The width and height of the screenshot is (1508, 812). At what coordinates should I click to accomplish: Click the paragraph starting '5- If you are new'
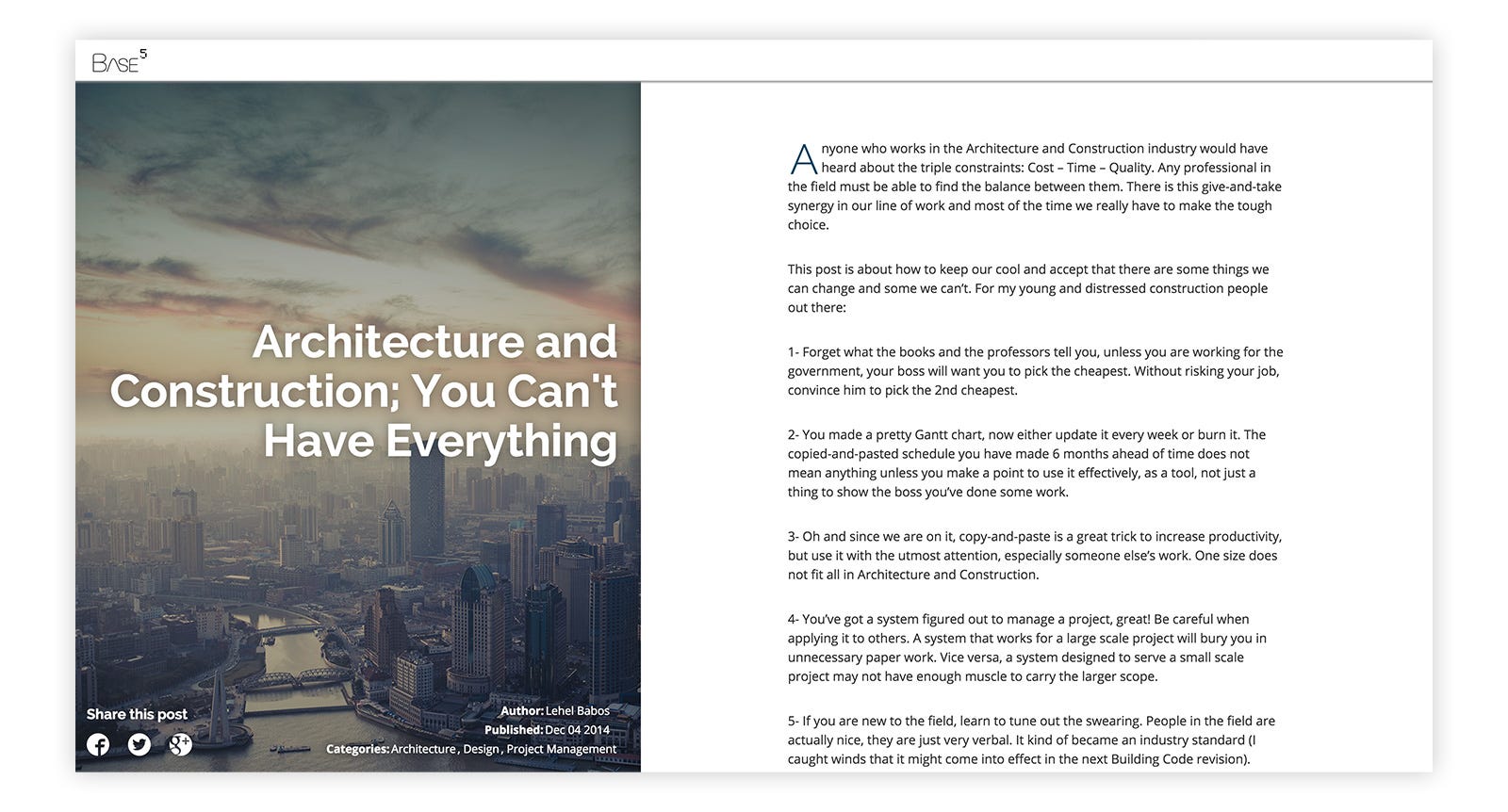coord(1031,740)
